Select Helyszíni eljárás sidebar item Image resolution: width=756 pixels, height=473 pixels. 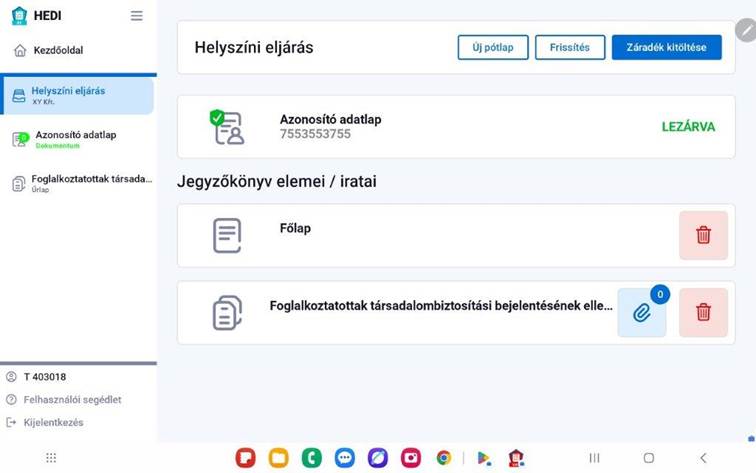coord(77,95)
